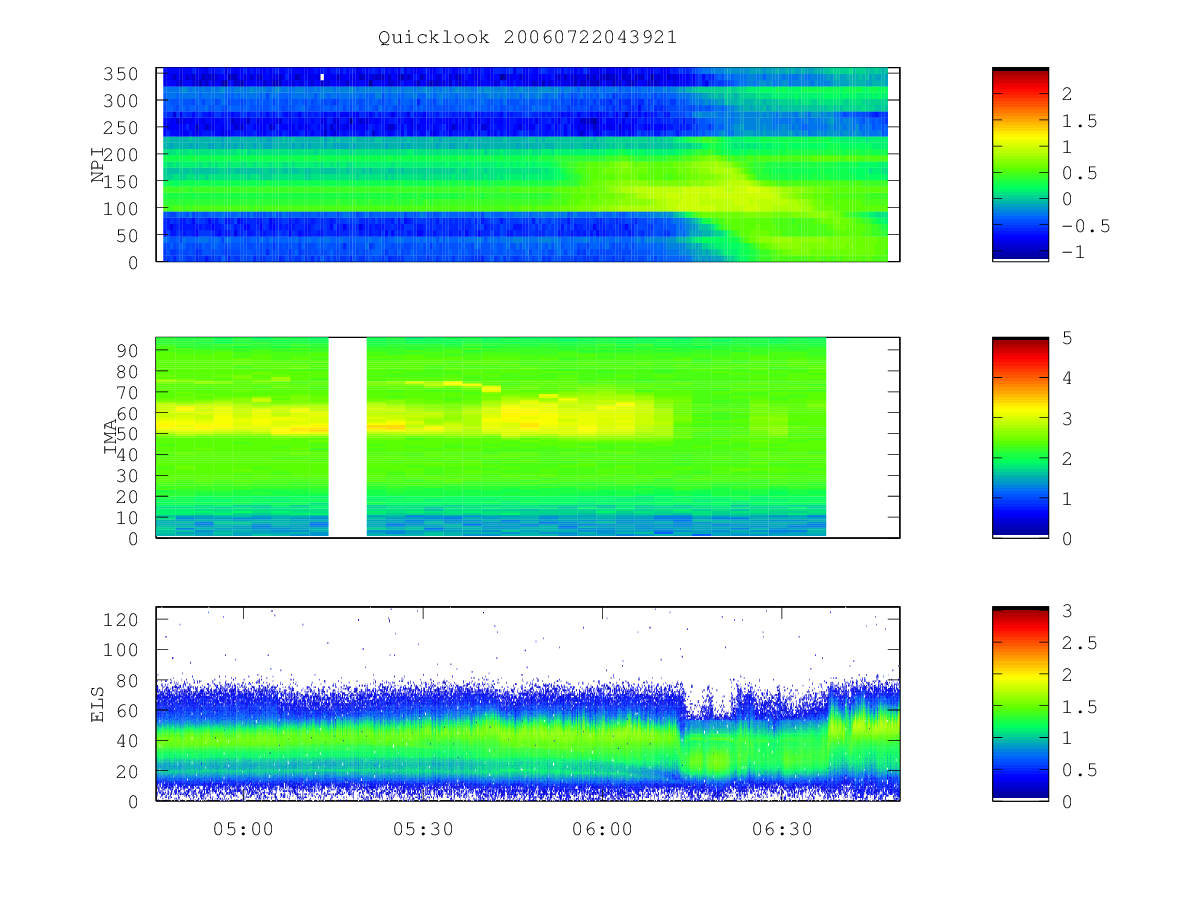
Task: Click the ELS spectrogram panel
Action: pos(528,704)
